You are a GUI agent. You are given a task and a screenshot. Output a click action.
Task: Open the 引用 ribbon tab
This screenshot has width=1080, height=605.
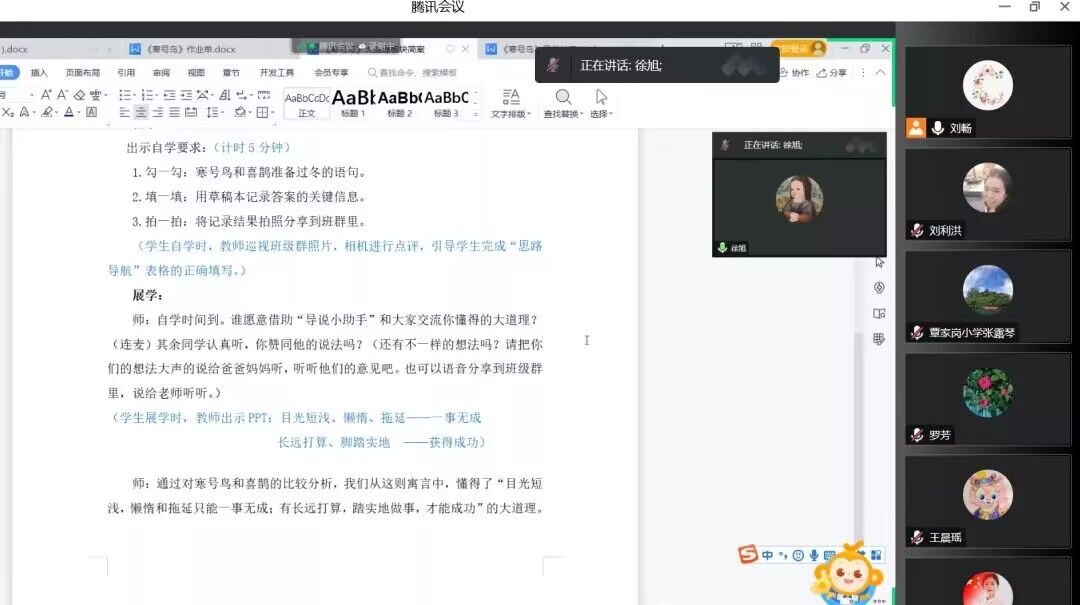tap(126, 72)
